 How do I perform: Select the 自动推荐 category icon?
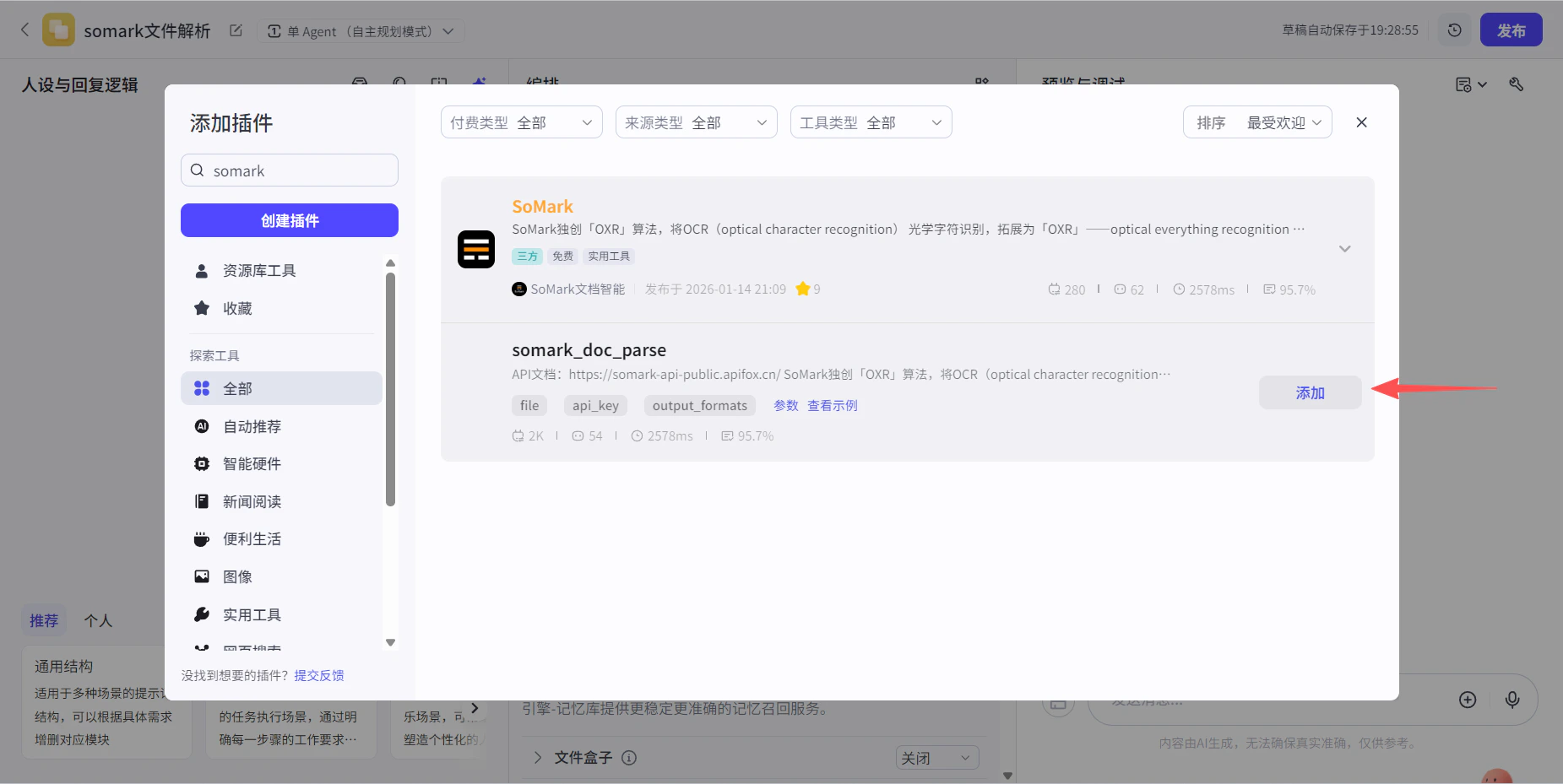click(x=201, y=426)
